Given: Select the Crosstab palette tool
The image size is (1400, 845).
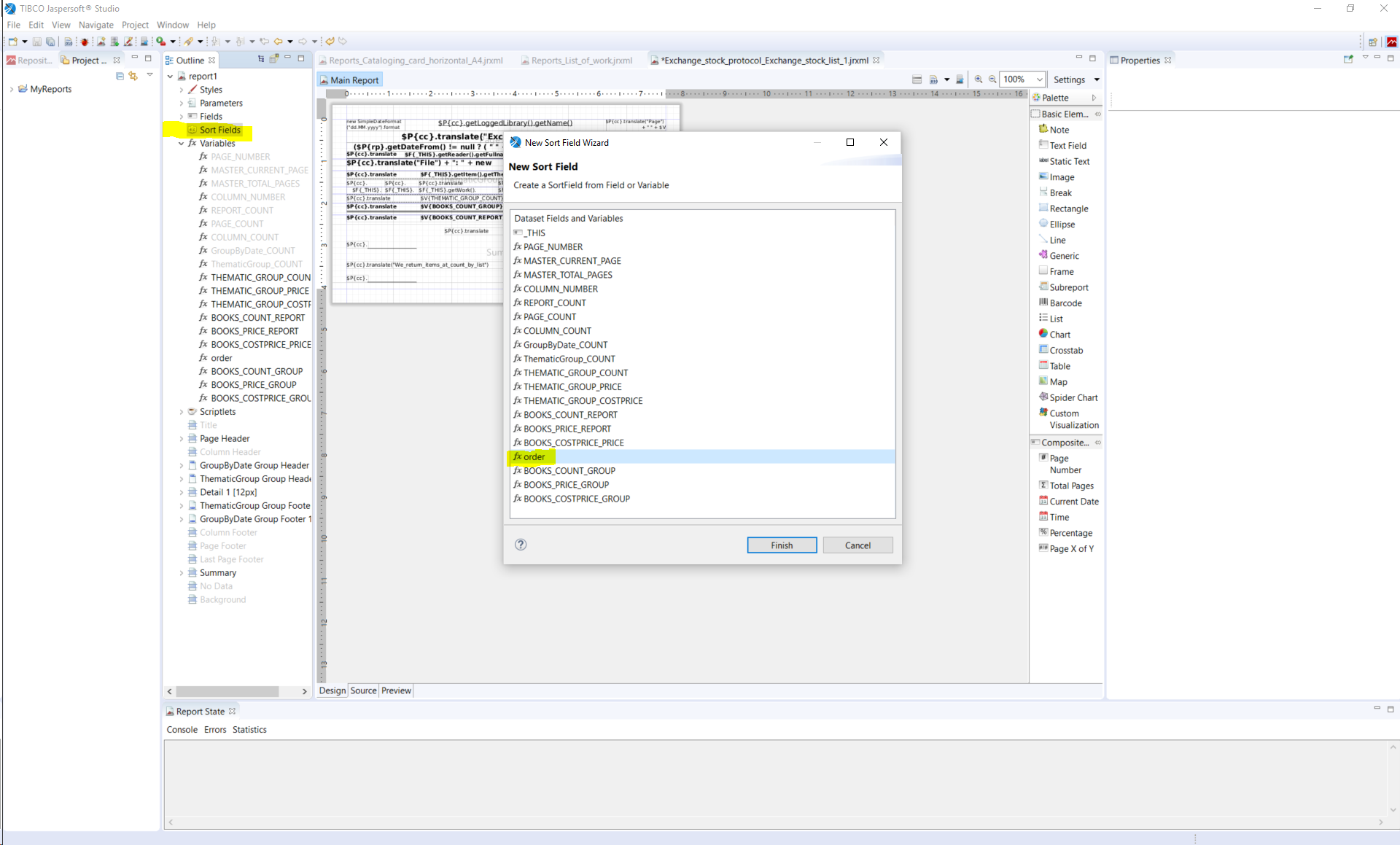Looking at the screenshot, I should [x=1065, y=350].
